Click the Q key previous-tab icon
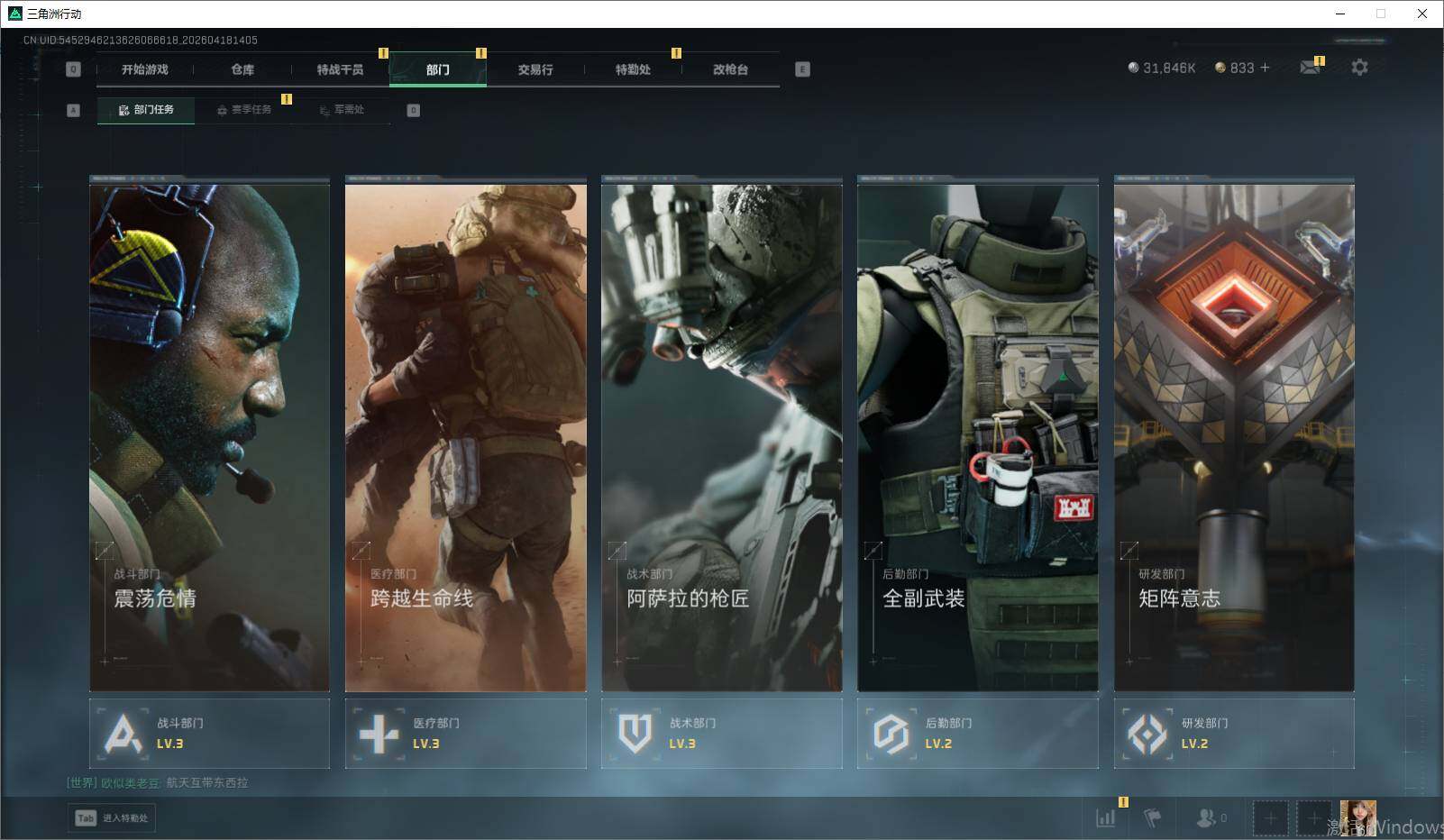Screen dimensions: 1444x840 click(74, 69)
